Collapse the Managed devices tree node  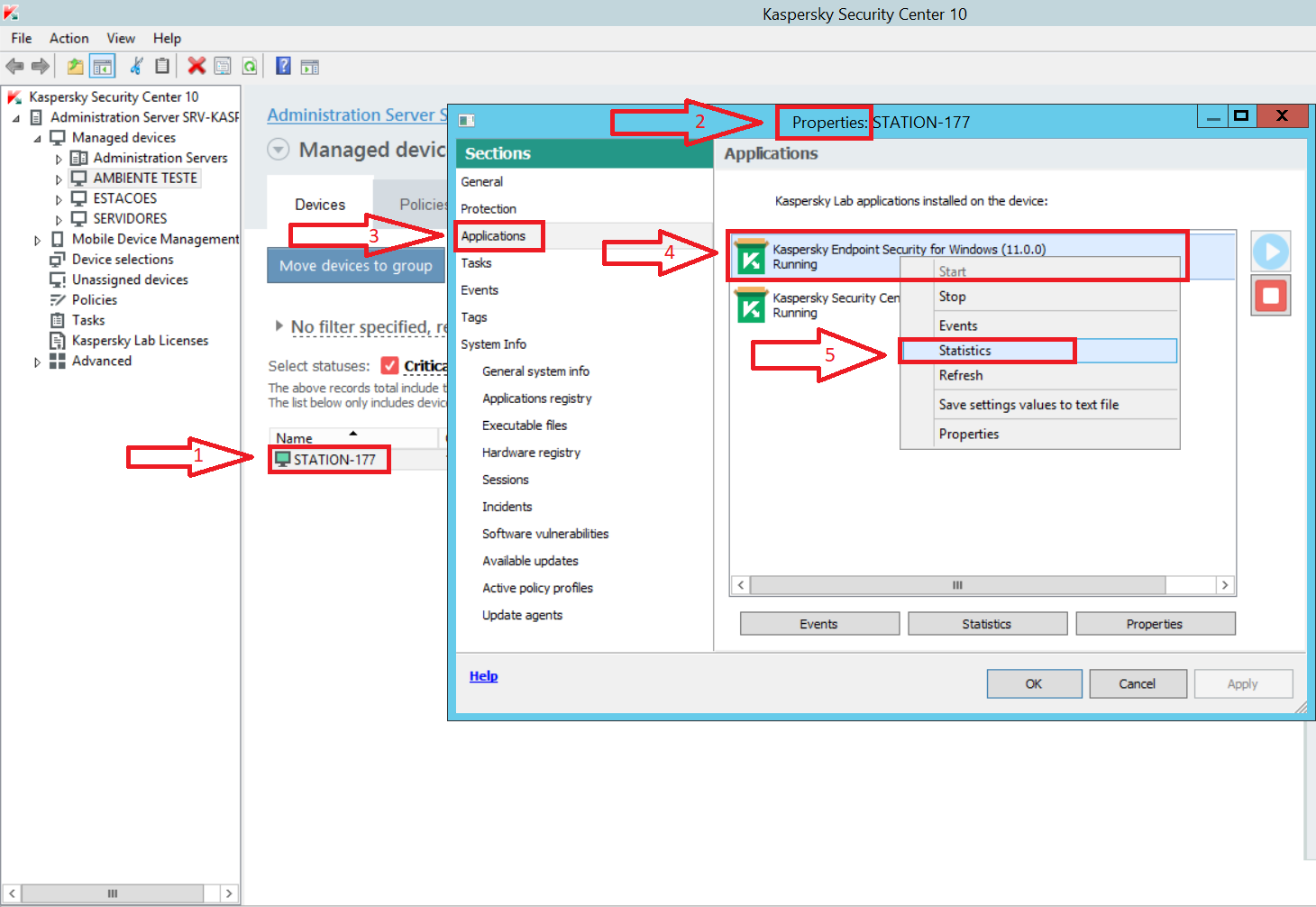coord(38,139)
